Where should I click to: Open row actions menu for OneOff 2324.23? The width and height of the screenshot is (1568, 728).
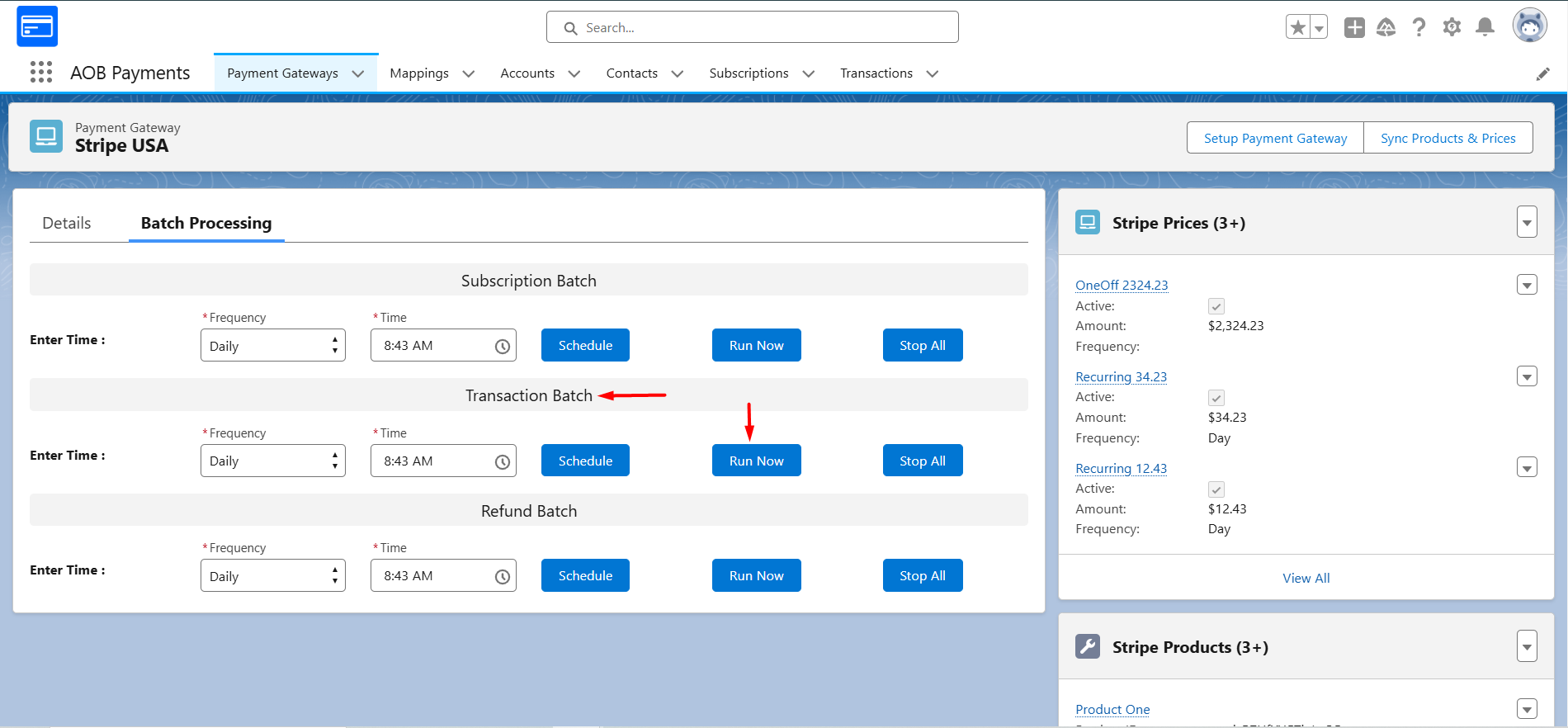[x=1527, y=285]
